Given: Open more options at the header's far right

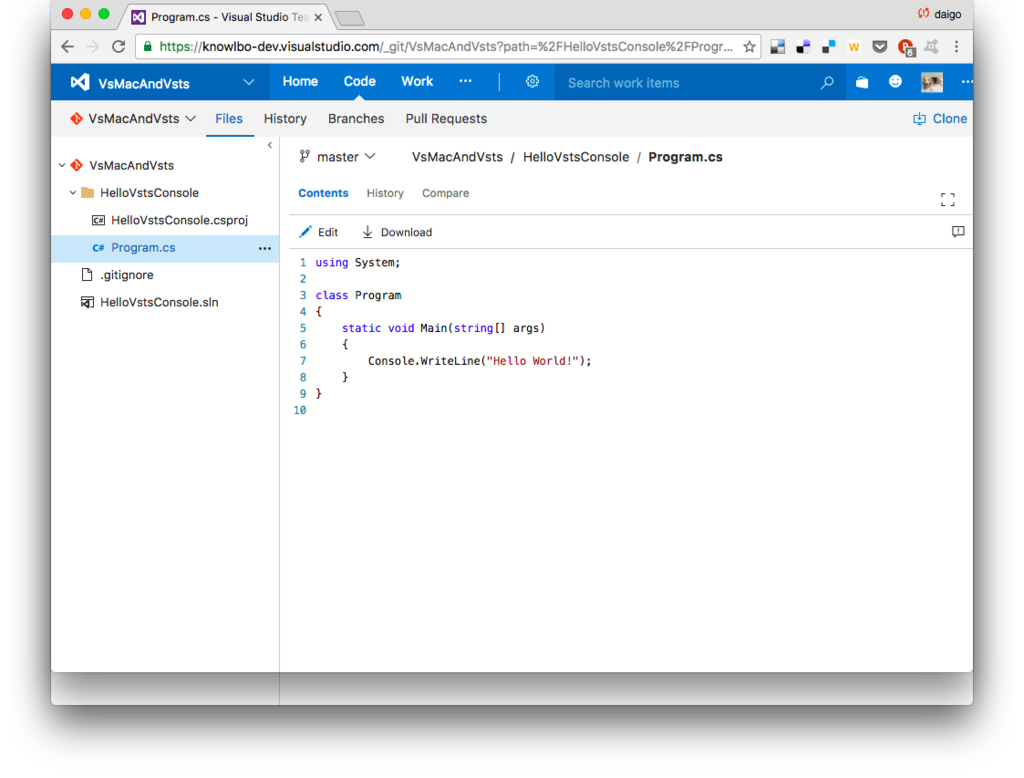Looking at the screenshot, I should point(967,82).
